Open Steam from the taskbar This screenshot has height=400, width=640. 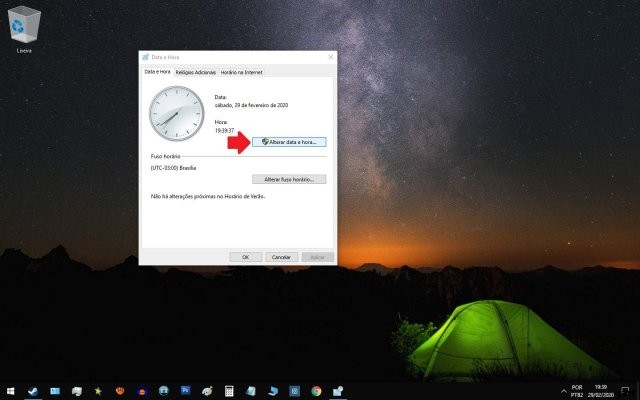tap(32, 390)
